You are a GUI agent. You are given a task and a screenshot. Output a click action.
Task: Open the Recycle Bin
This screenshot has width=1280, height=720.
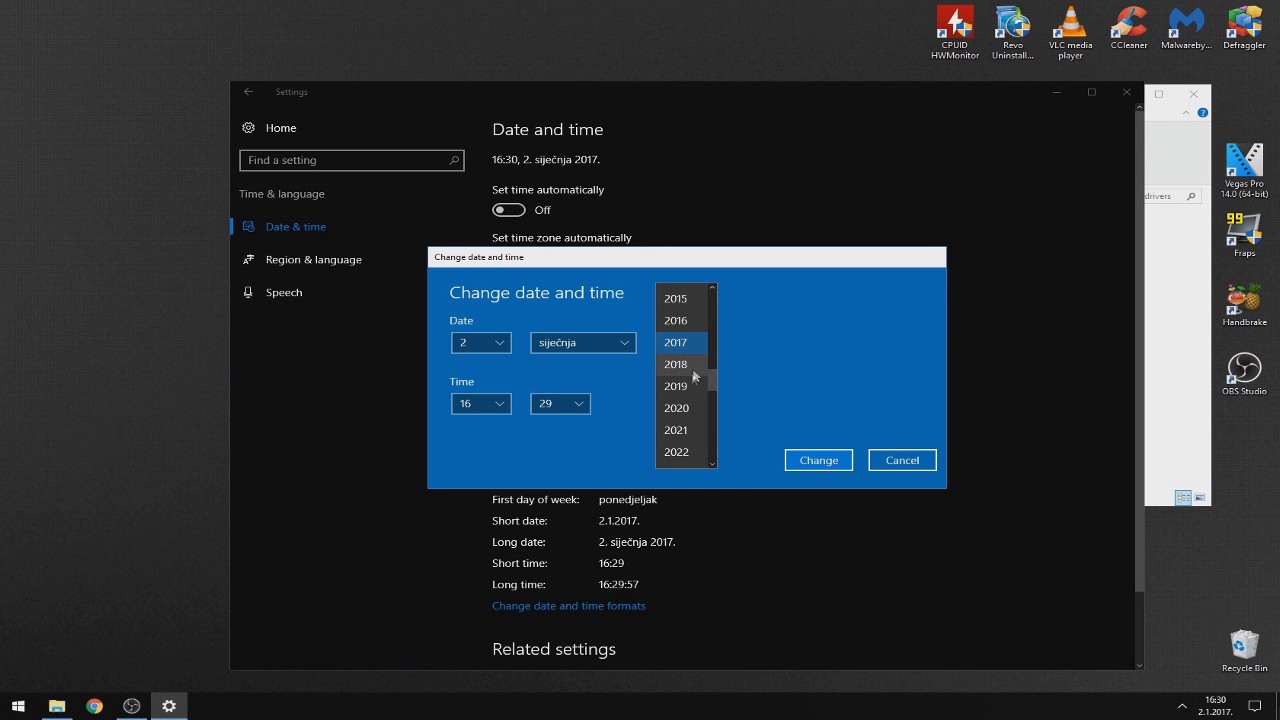pos(1244,651)
